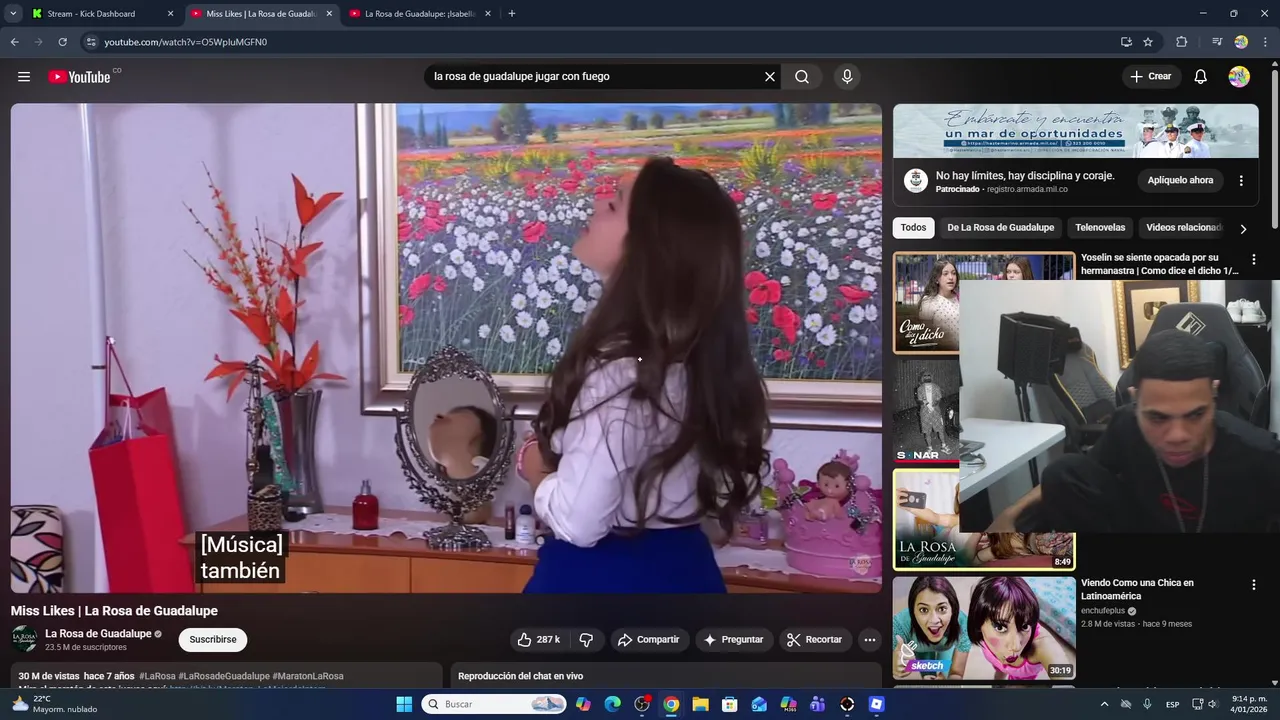Open the Windows Start menu

[404, 705]
